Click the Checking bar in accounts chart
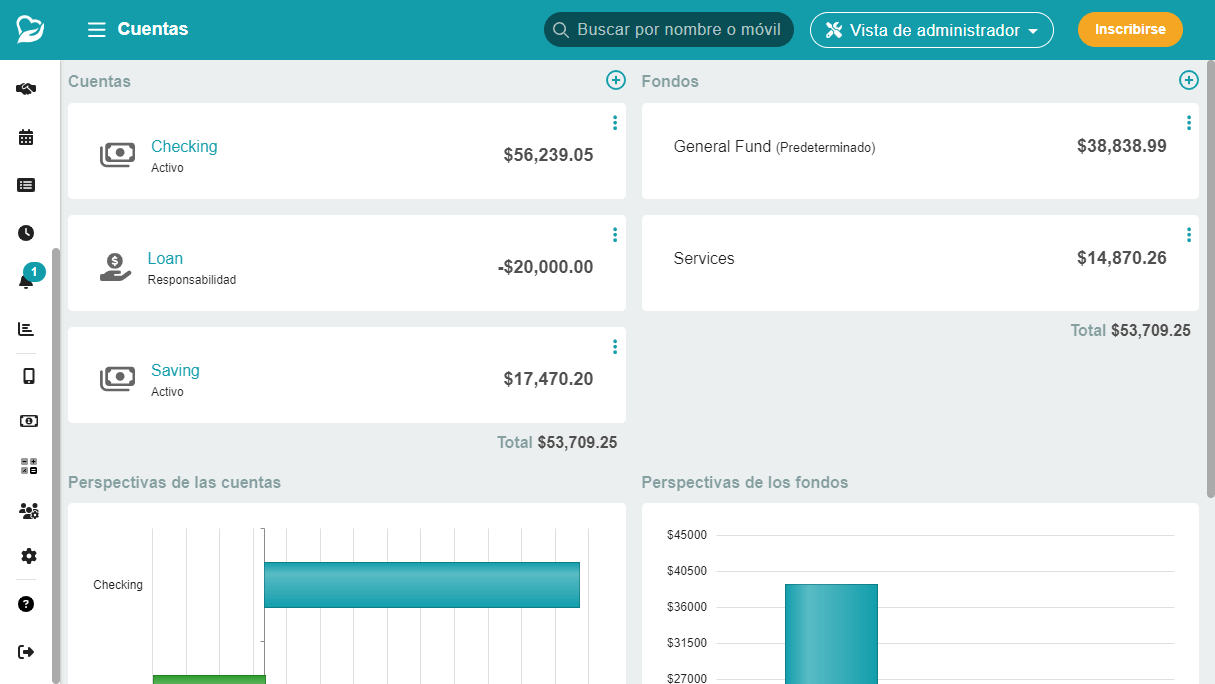 pyautogui.click(x=422, y=585)
